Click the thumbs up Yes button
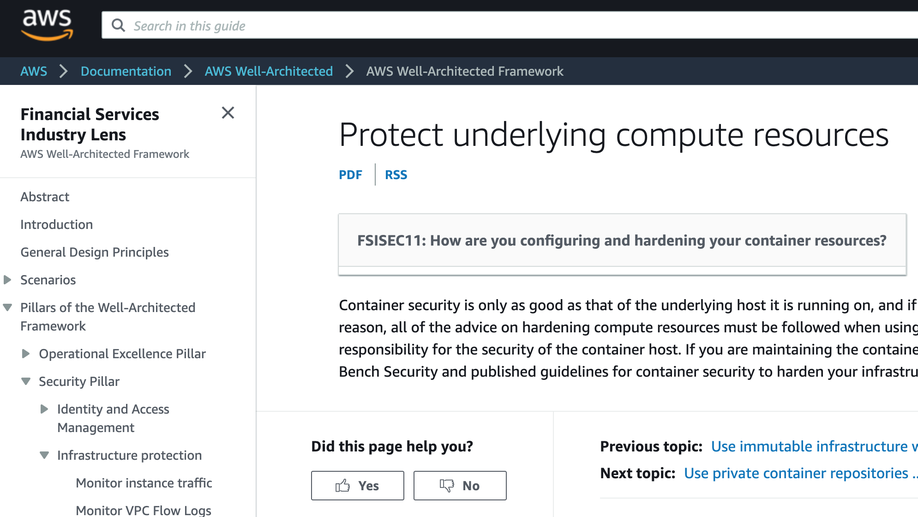918x517 pixels. coord(357,485)
